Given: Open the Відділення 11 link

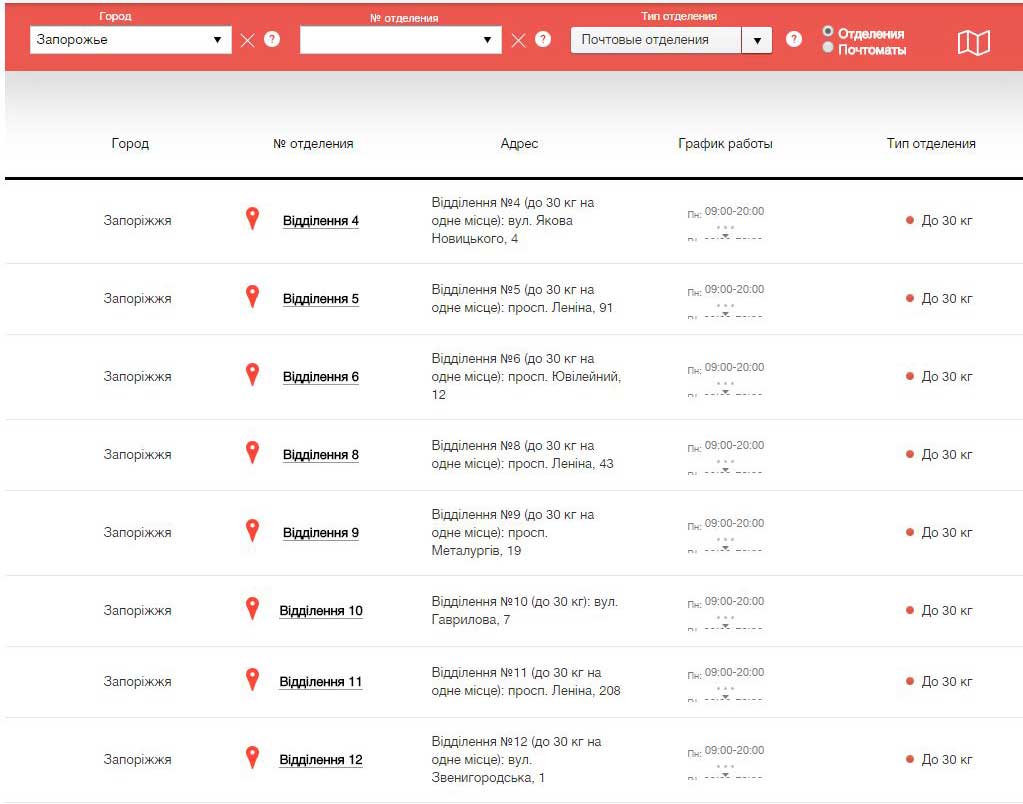Looking at the screenshot, I should (x=320, y=682).
